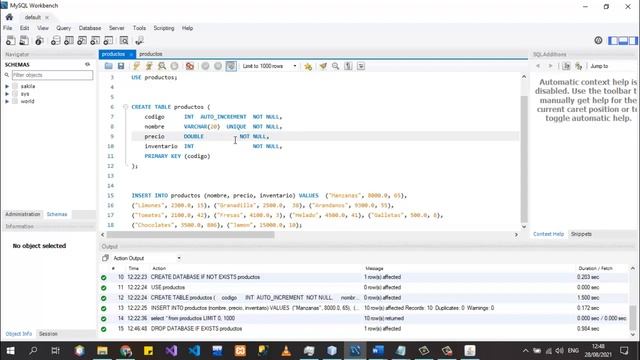Open the inspector for selected object
Screen dimensions: 640x360
point(39,40)
